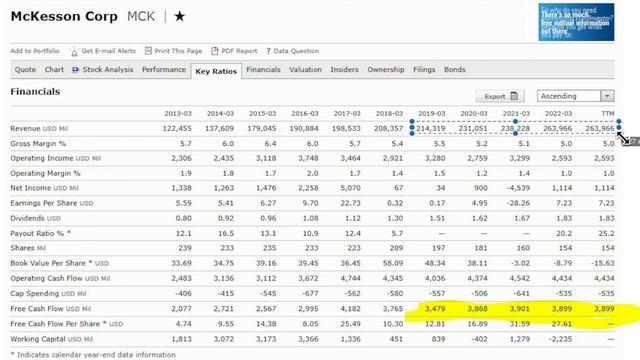The height and width of the screenshot is (360, 640).
Task: Click the Export button
Action: (x=500, y=96)
